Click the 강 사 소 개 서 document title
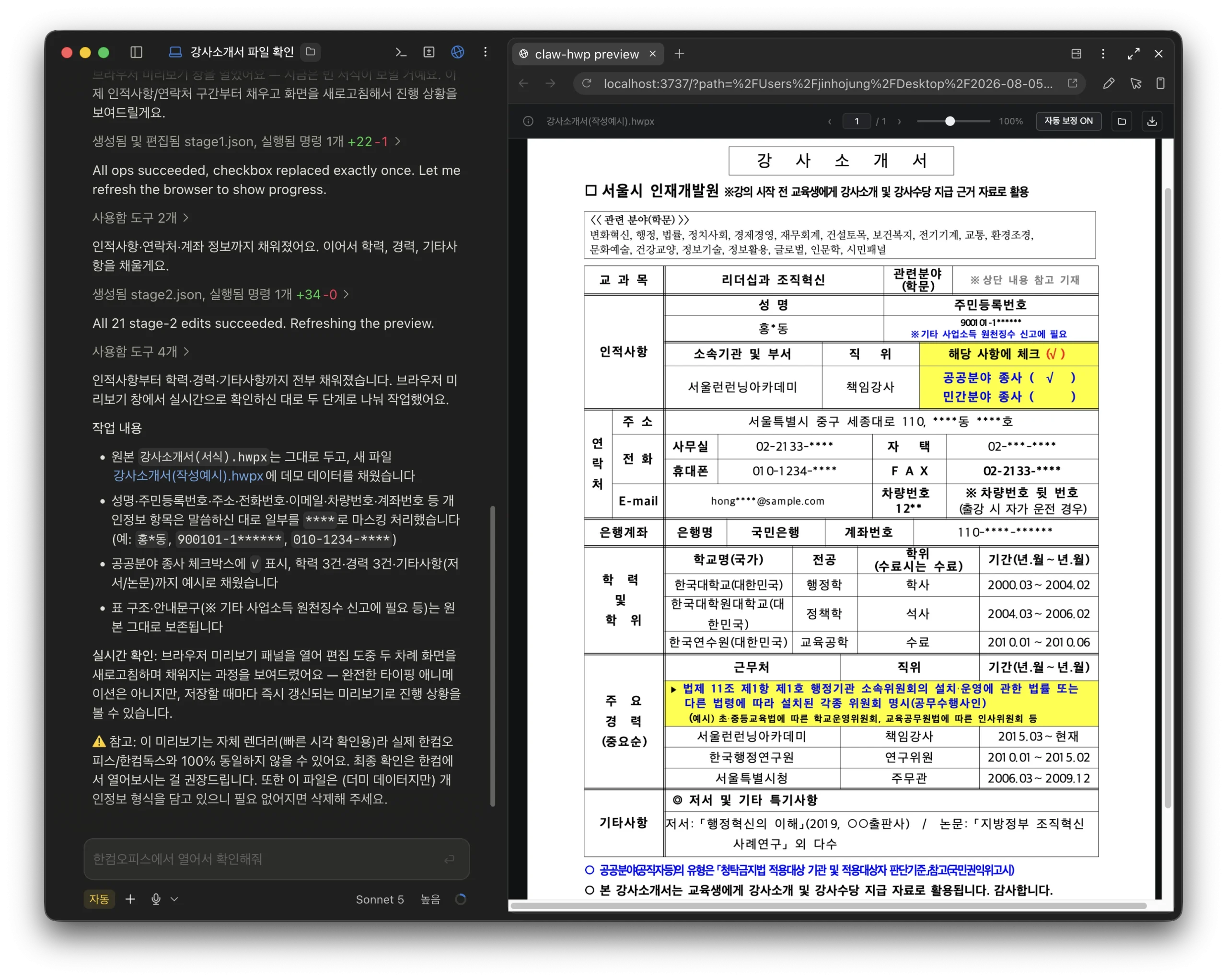1227x980 pixels. pyautogui.click(x=841, y=161)
